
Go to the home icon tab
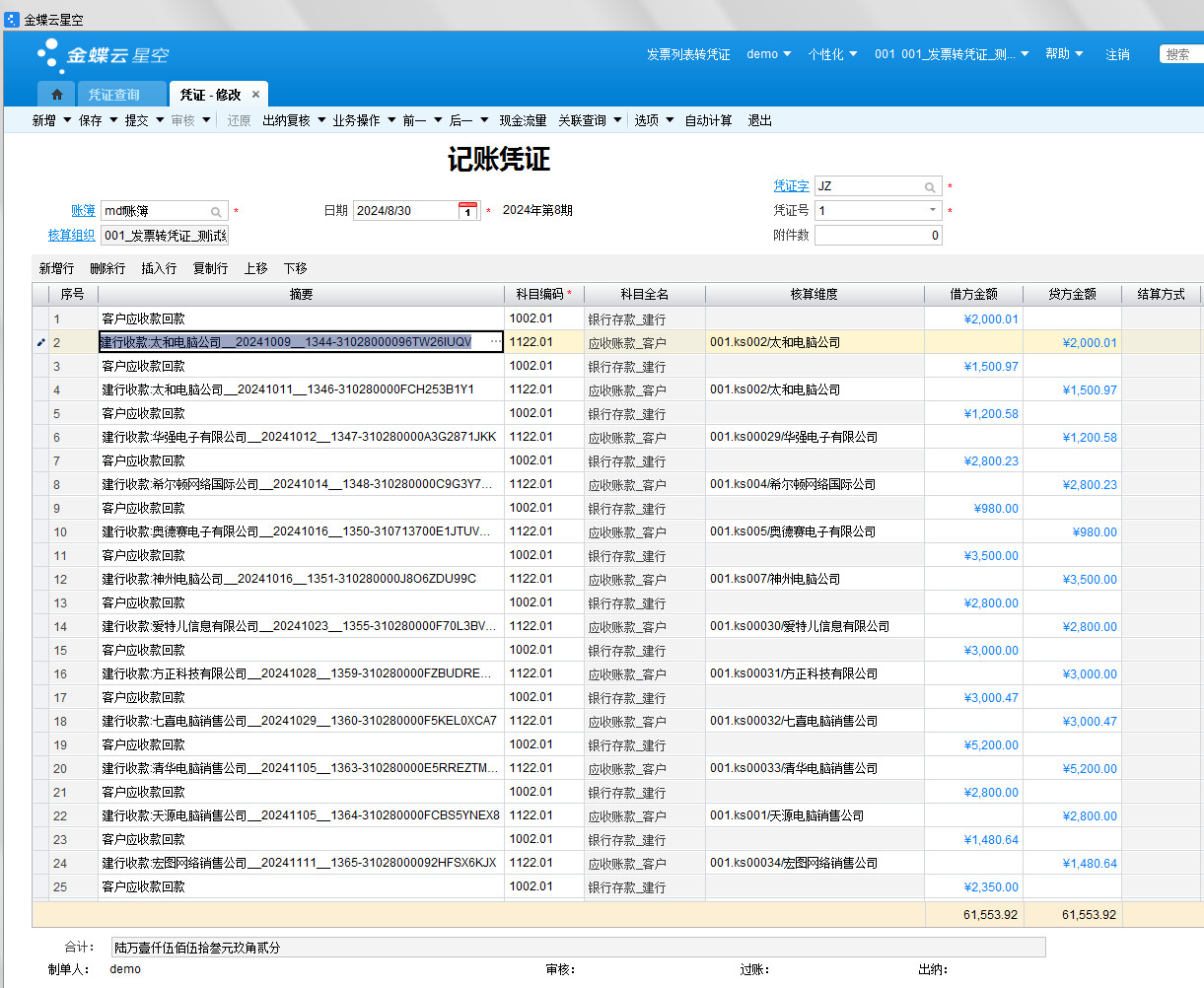[57, 95]
